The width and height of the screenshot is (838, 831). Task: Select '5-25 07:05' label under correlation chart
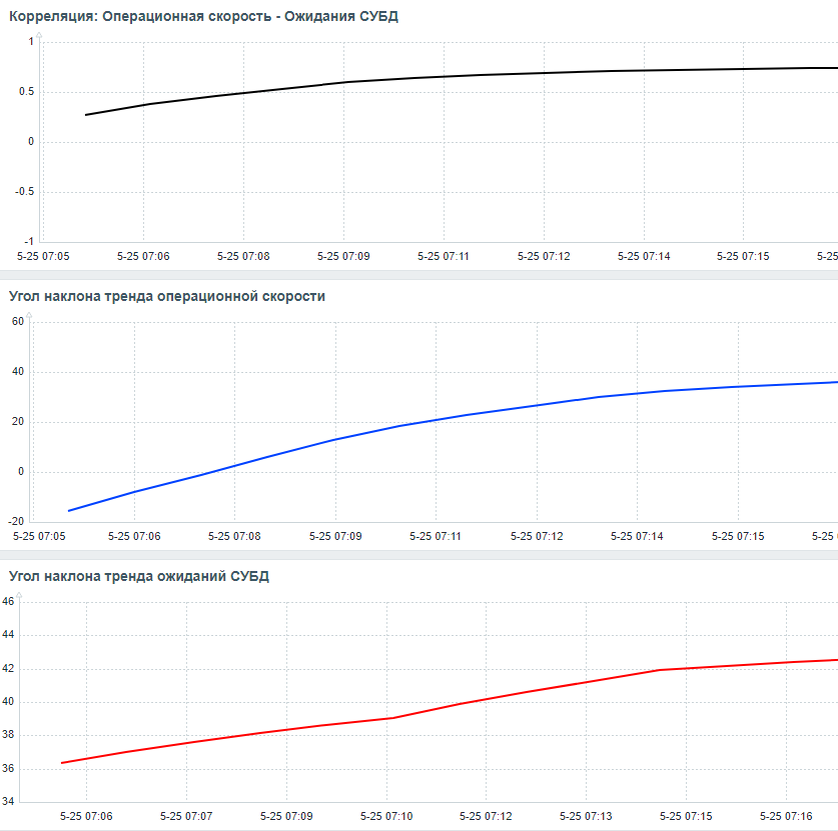(43, 257)
